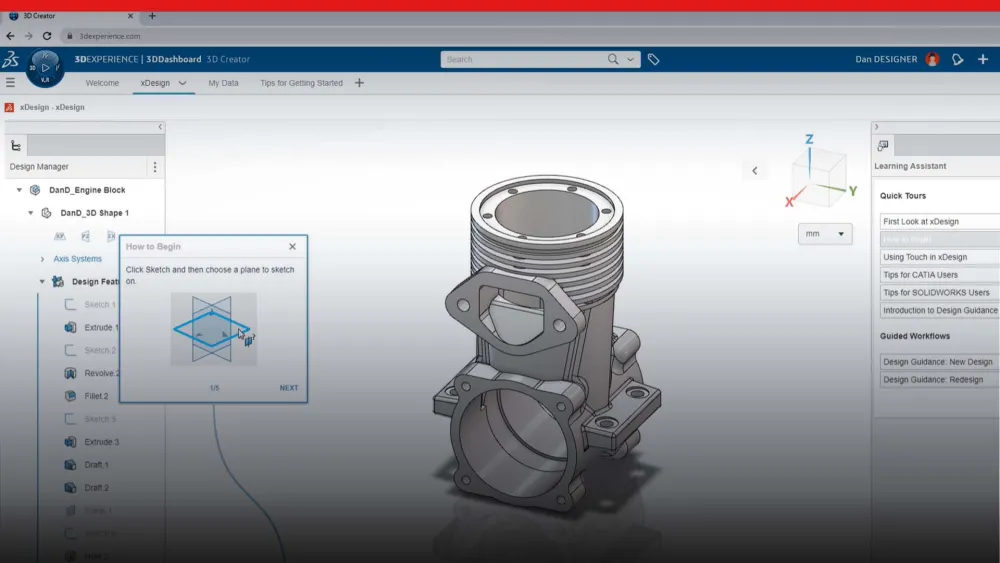Select DanD_3D Shape 1 in tree

[94, 213]
